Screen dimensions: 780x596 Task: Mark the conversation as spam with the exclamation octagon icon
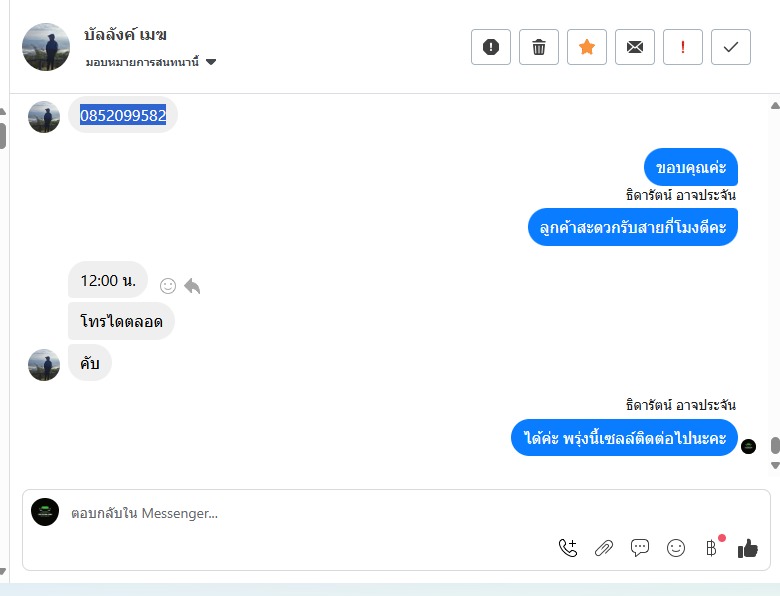pos(490,47)
